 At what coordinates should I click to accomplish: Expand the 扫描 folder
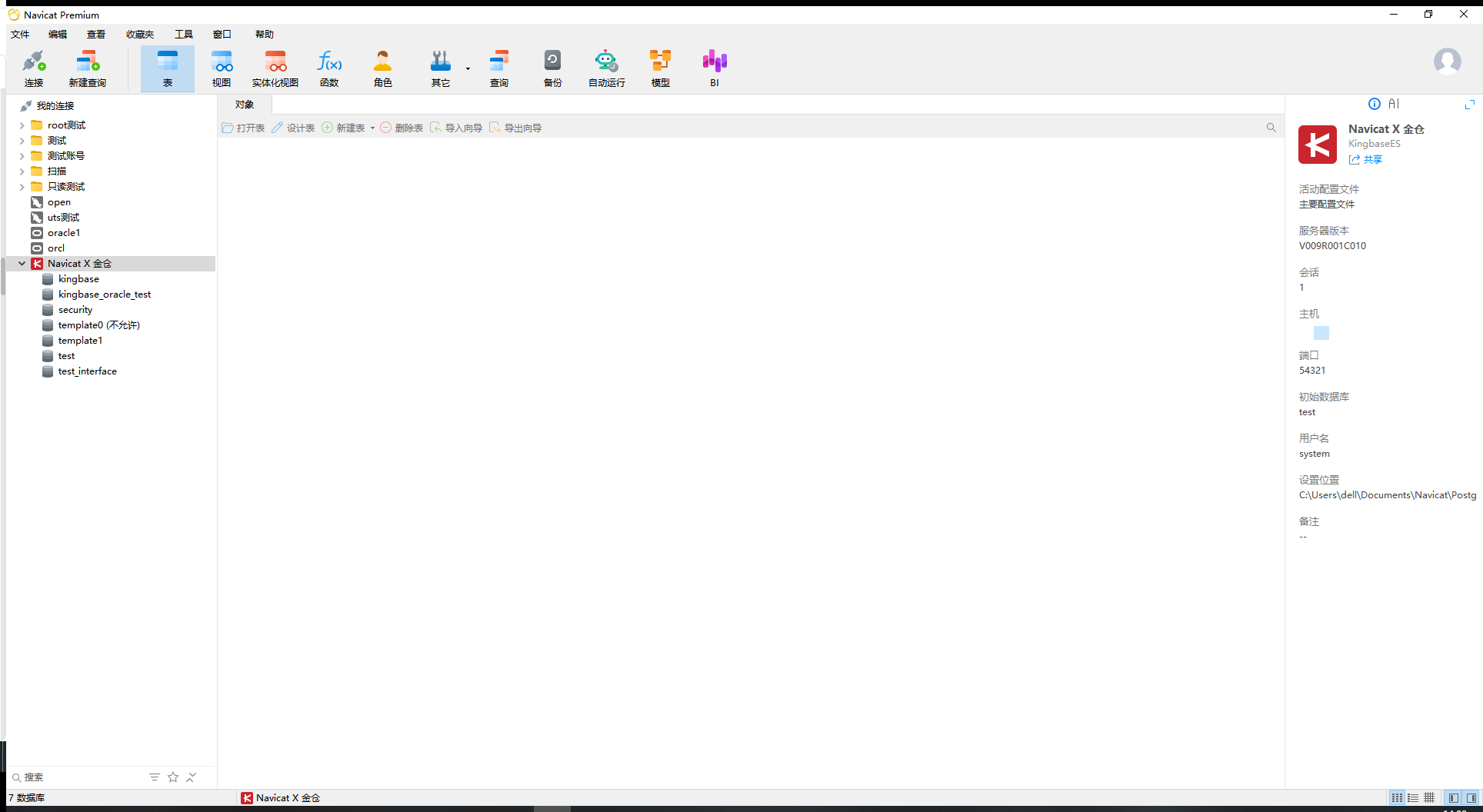[x=22, y=171]
